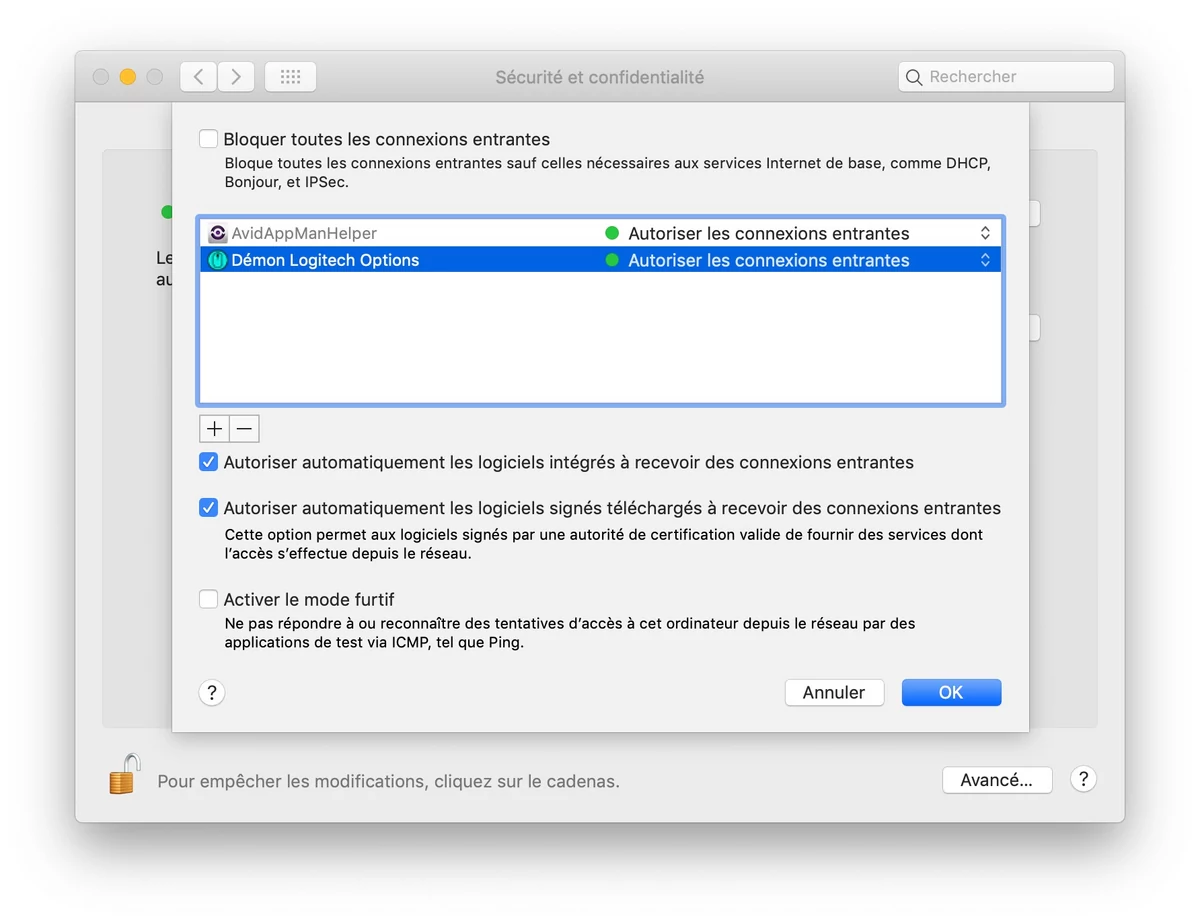
Task: Click the Annuler button
Action: 834,693
